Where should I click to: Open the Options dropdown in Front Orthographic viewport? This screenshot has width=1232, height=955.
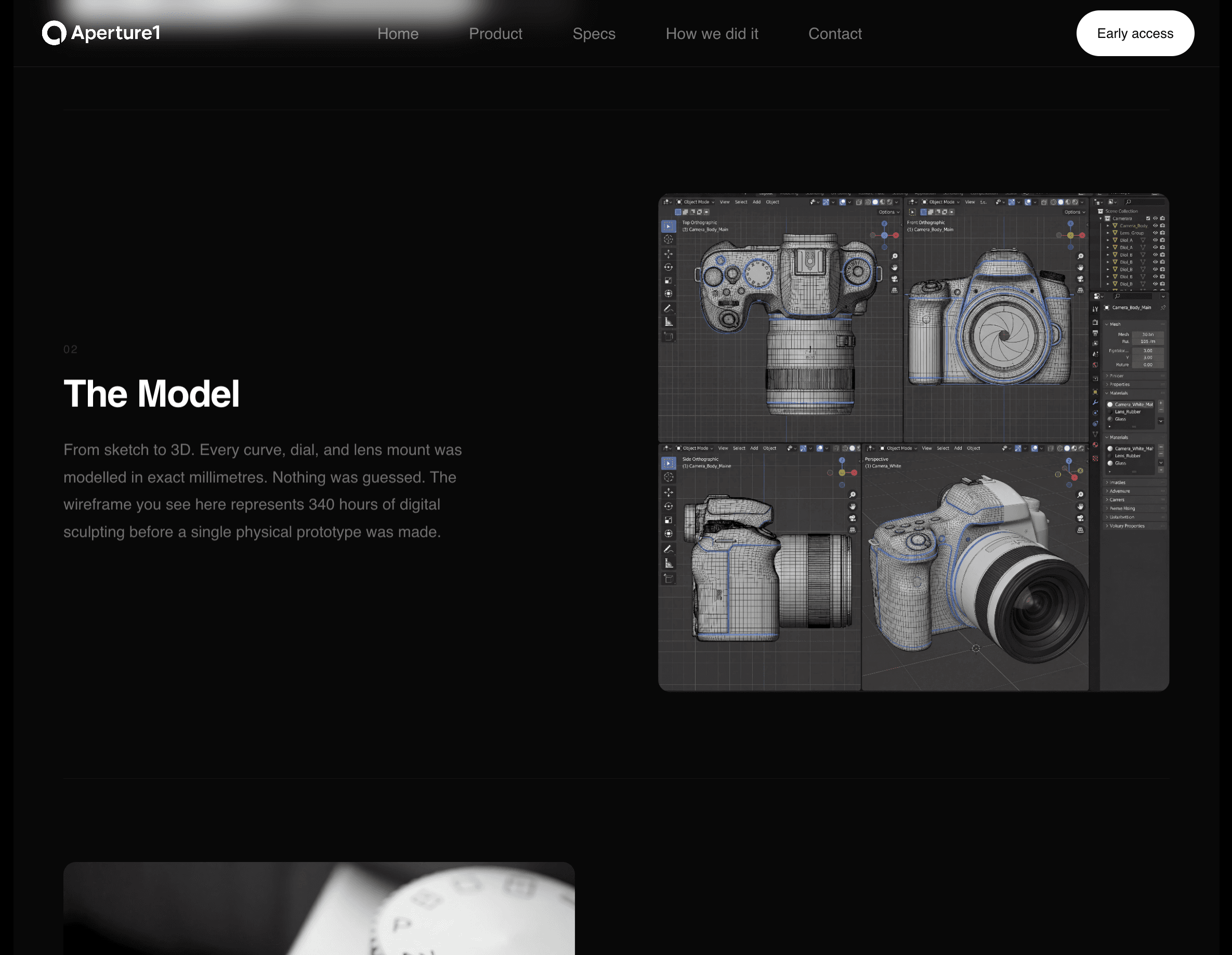pyautogui.click(x=1074, y=212)
